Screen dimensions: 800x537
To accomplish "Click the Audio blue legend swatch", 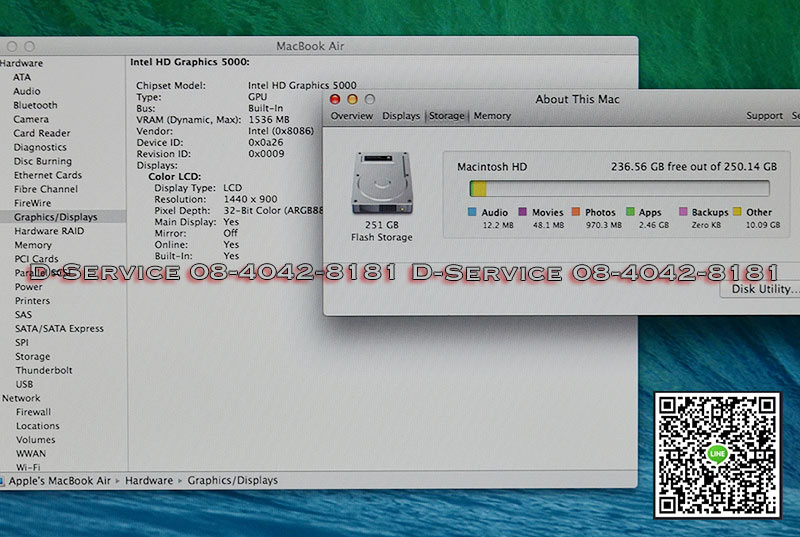I will pyautogui.click(x=472, y=212).
